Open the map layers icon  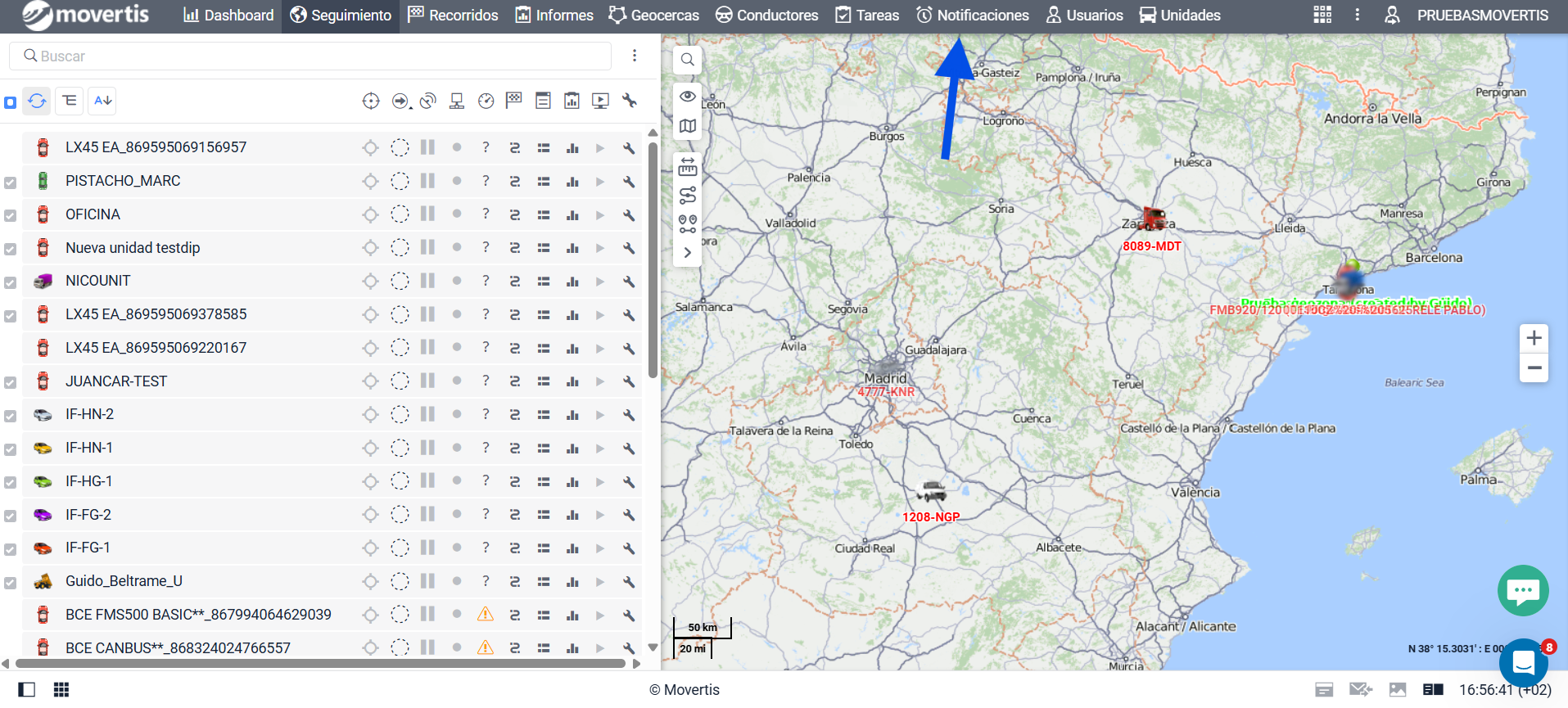coord(688,126)
